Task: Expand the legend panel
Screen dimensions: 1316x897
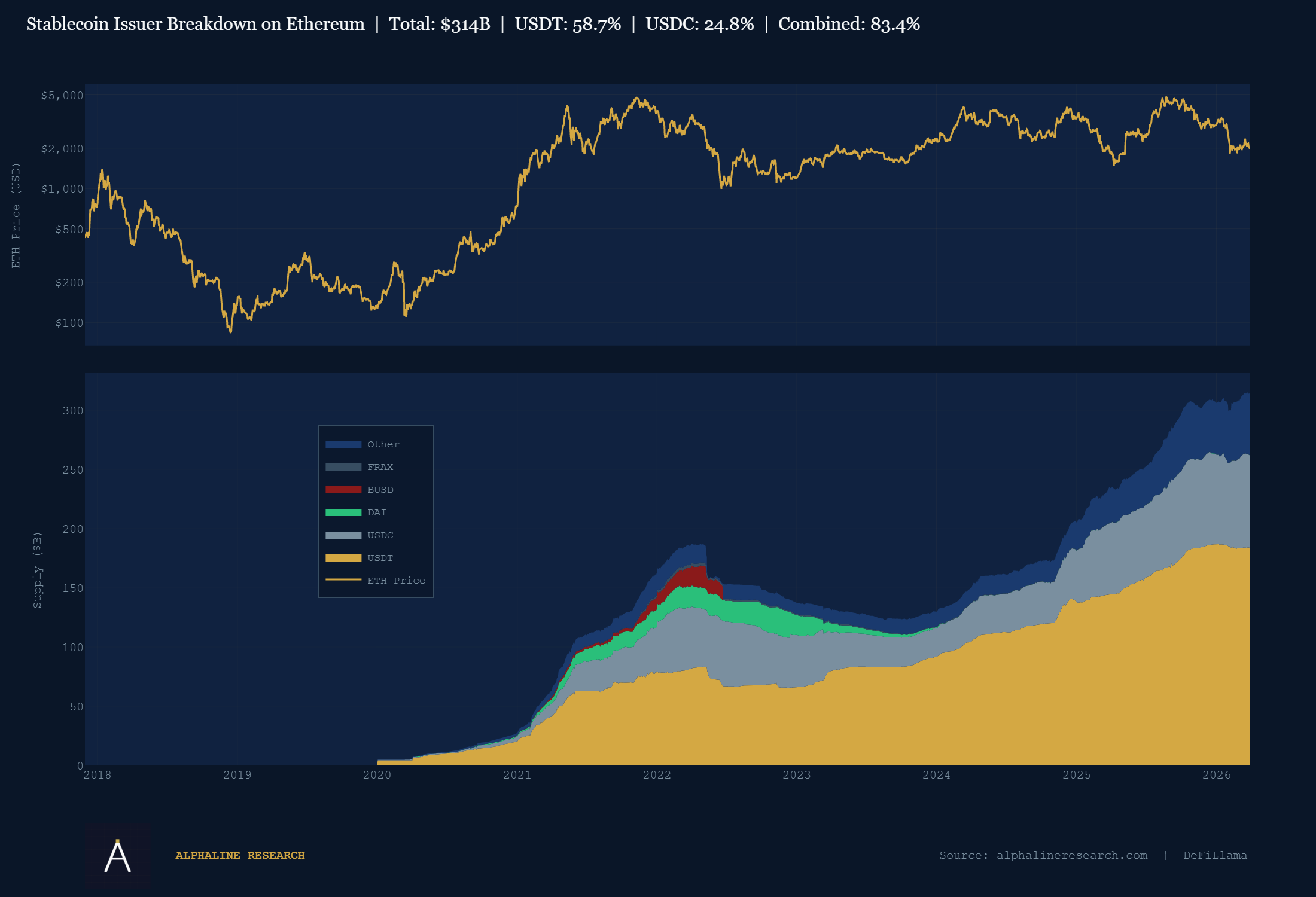Action: 376,511
